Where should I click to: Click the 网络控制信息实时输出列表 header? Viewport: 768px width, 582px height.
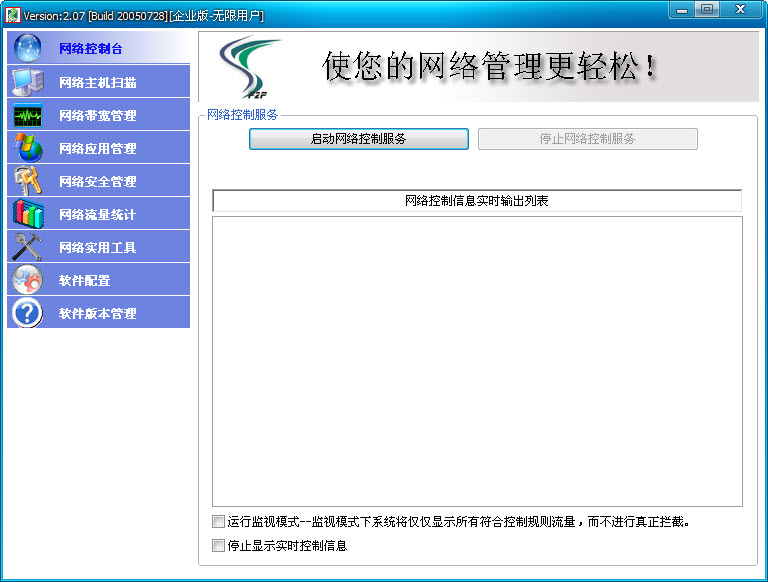tap(477, 200)
